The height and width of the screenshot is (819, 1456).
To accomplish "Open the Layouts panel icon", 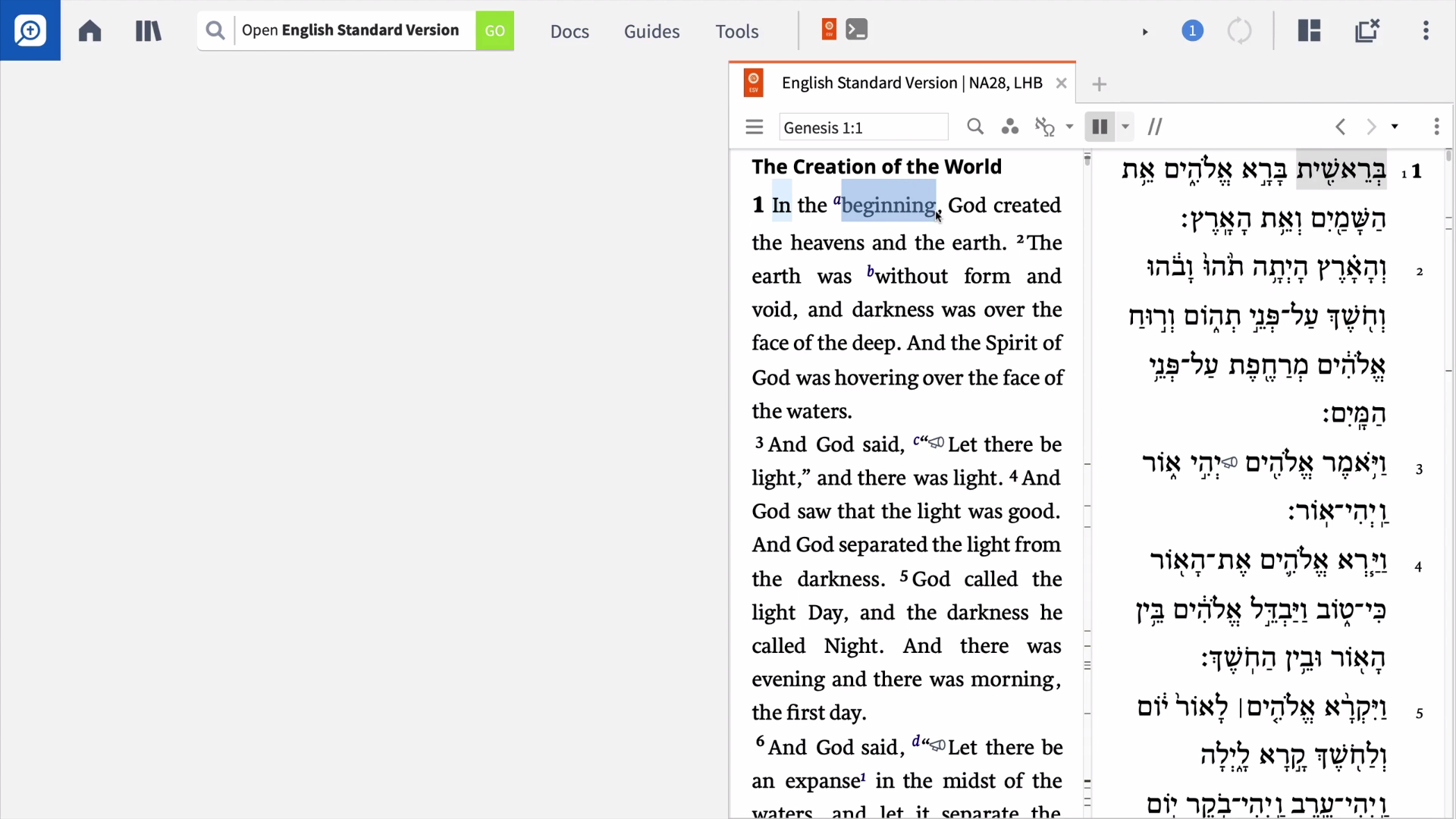I will pos(1309,30).
